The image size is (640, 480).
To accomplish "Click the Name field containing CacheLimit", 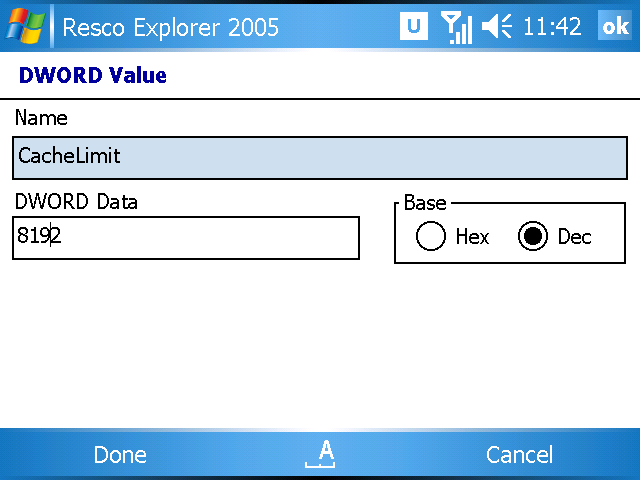I will [320, 158].
